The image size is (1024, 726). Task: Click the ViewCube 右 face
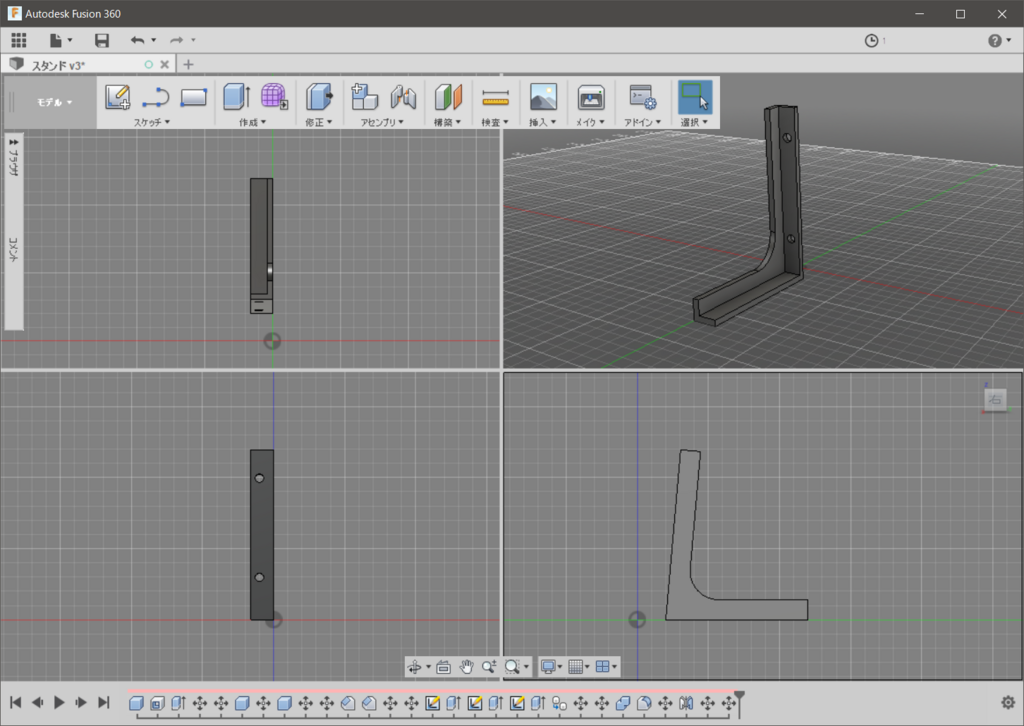click(995, 400)
